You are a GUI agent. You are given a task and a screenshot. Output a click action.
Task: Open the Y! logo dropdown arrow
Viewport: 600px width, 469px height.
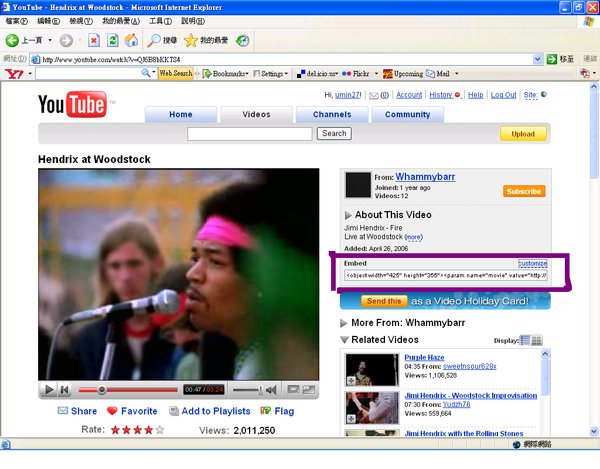[x=30, y=73]
